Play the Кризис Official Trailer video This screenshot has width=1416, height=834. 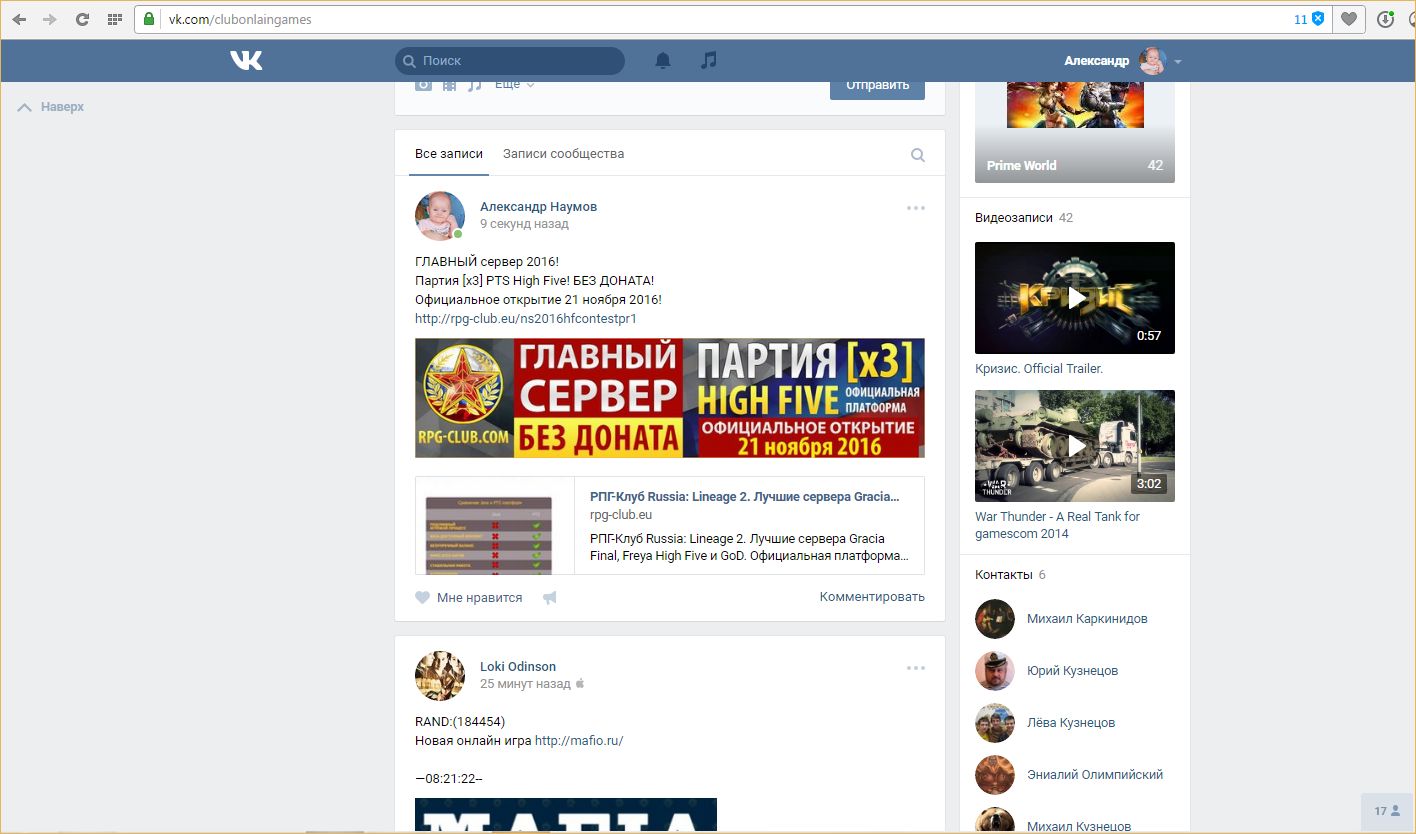click(1075, 298)
